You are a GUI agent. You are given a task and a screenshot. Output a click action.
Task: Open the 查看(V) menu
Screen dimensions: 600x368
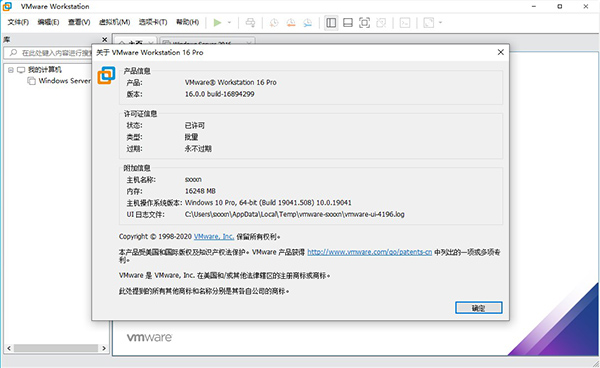pyautogui.click(x=79, y=22)
